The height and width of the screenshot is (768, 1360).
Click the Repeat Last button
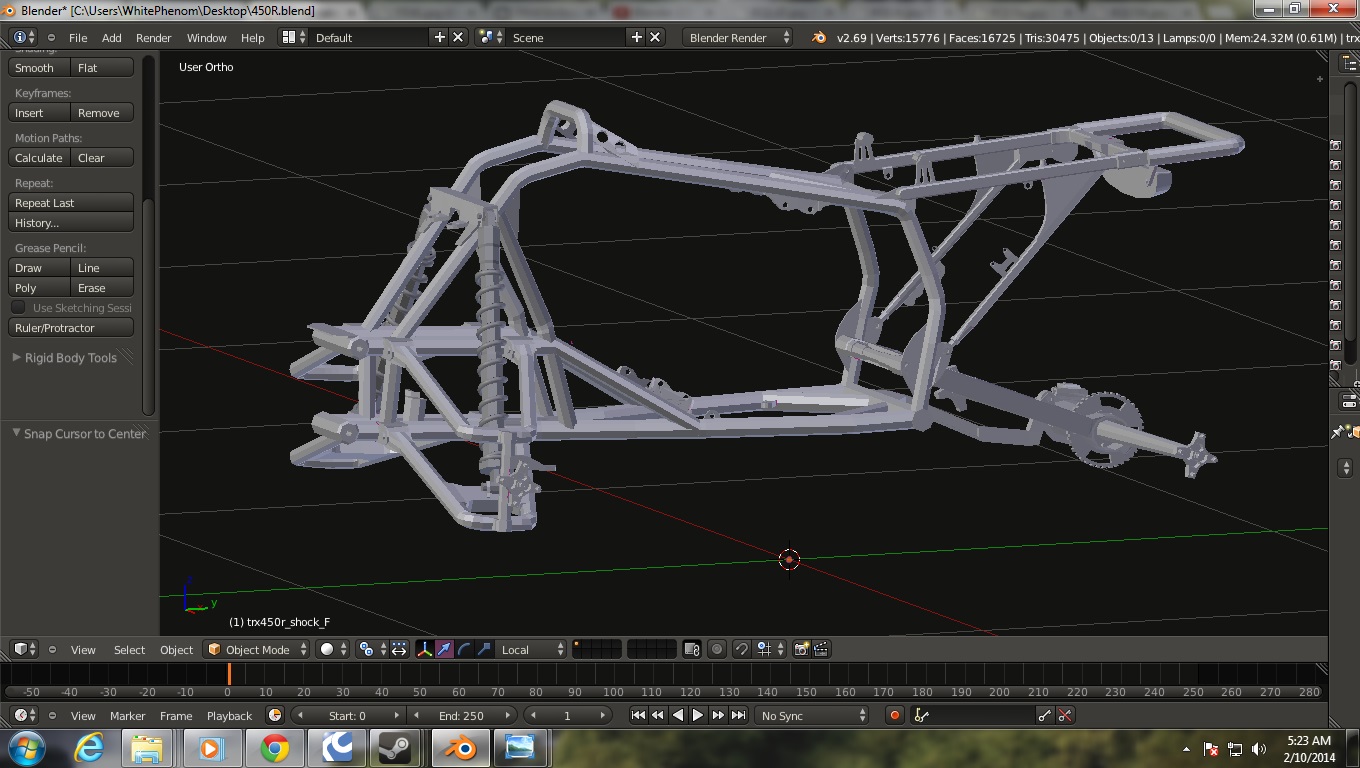pyautogui.click(x=71, y=203)
